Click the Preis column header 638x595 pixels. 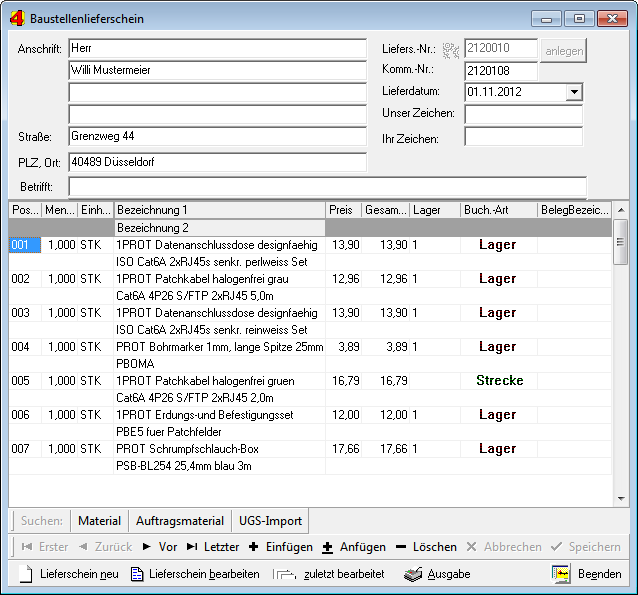[343, 210]
